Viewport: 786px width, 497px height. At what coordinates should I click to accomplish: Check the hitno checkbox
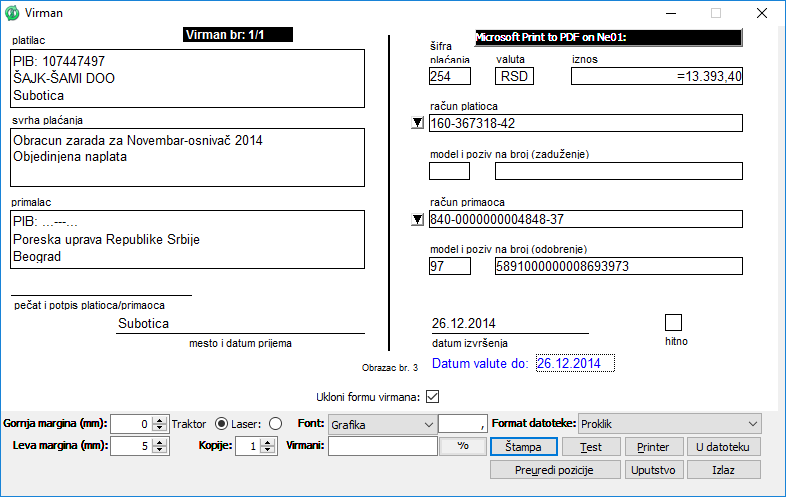point(673,322)
